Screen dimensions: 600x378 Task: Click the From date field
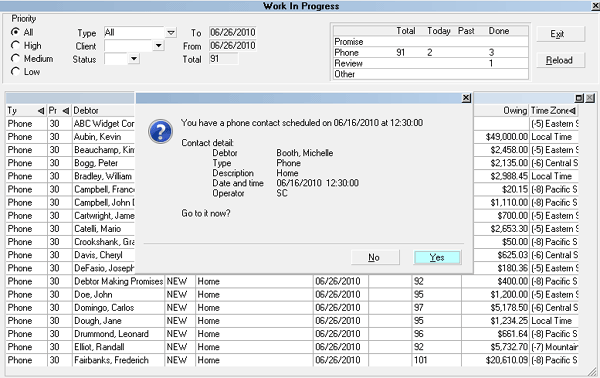click(x=233, y=46)
